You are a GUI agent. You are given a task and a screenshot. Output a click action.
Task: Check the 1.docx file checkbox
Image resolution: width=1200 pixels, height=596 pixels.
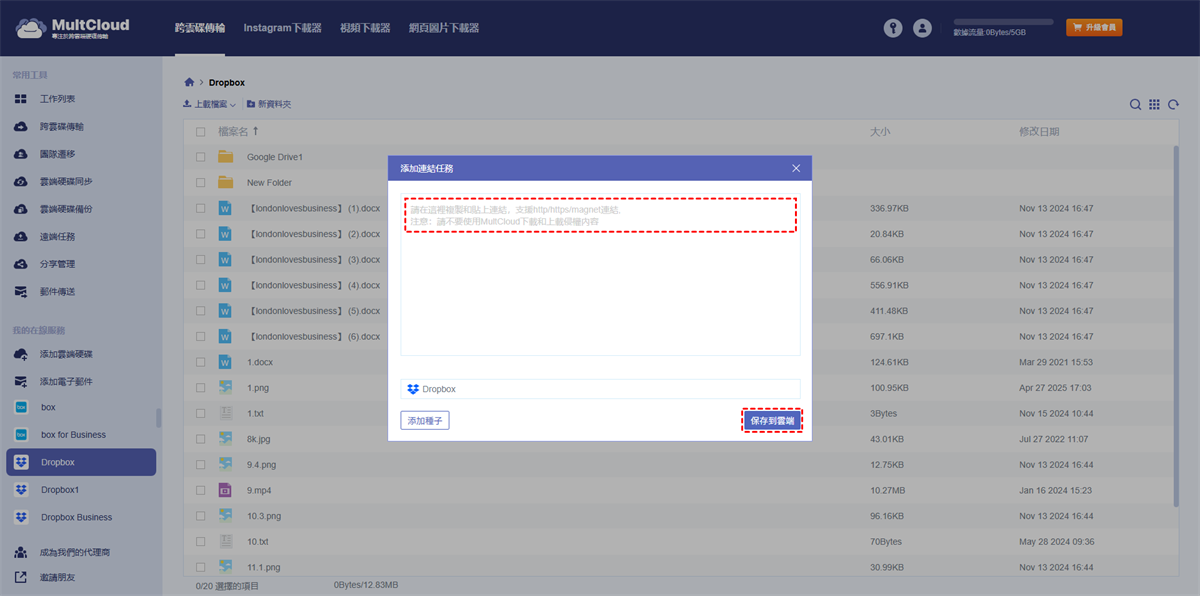coord(201,362)
